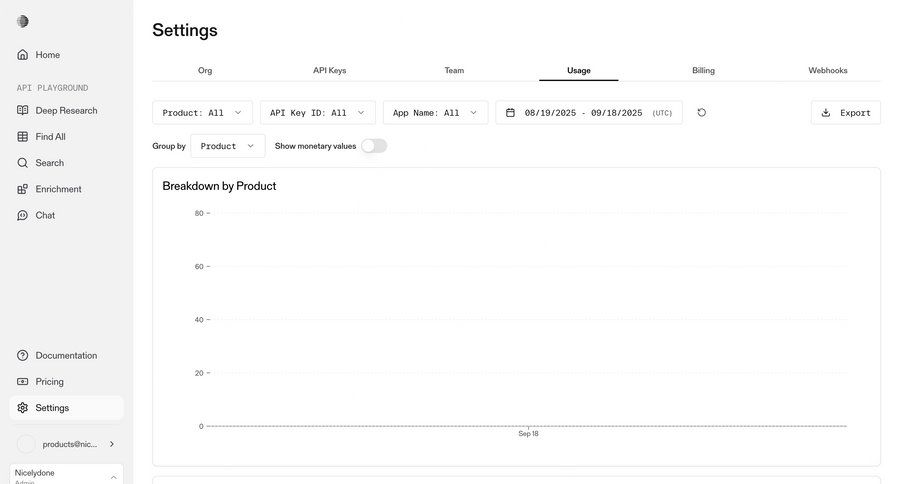The height and width of the screenshot is (484, 900).
Task: Open the date range picker field
Action: [x=588, y=113]
